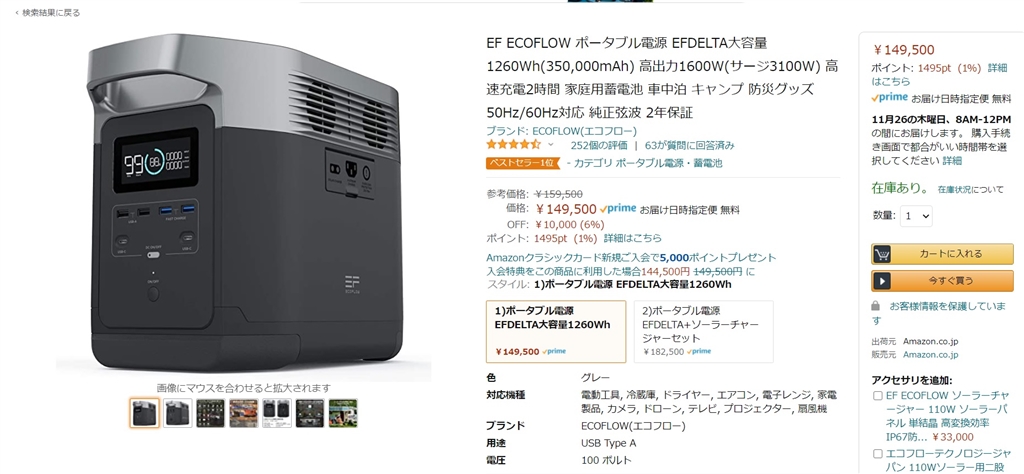Click the star rating icons
This screenshot has width=1024, height=474.
pos(513,144)
